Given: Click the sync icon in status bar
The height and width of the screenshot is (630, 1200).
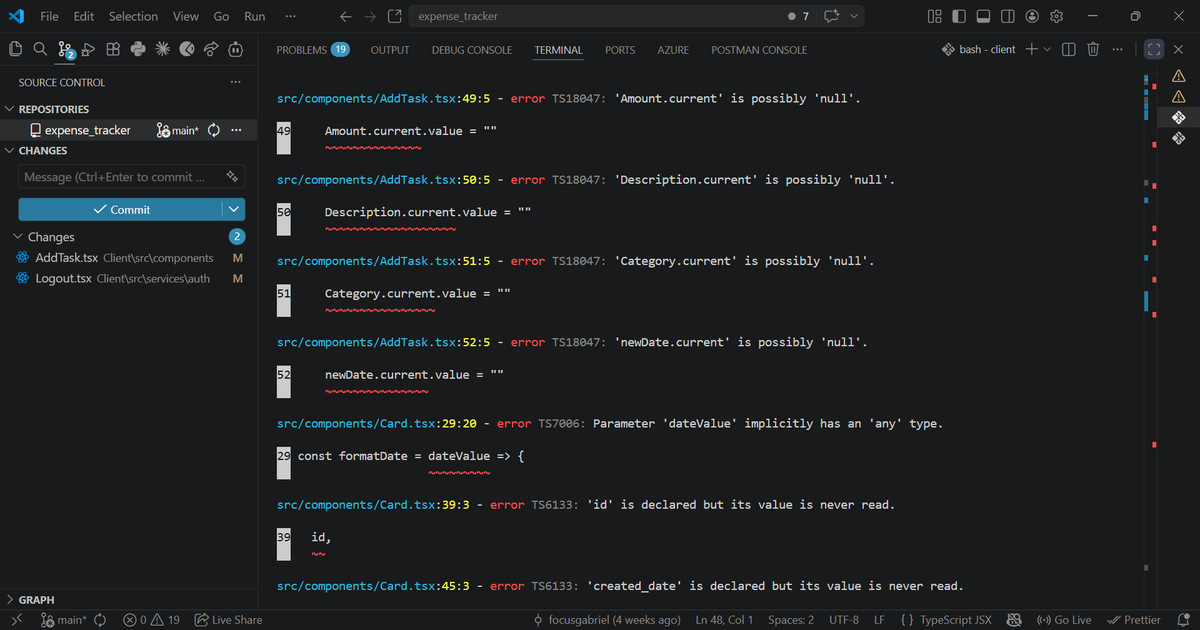Looking at the screenshot, I should pos(100,620).
